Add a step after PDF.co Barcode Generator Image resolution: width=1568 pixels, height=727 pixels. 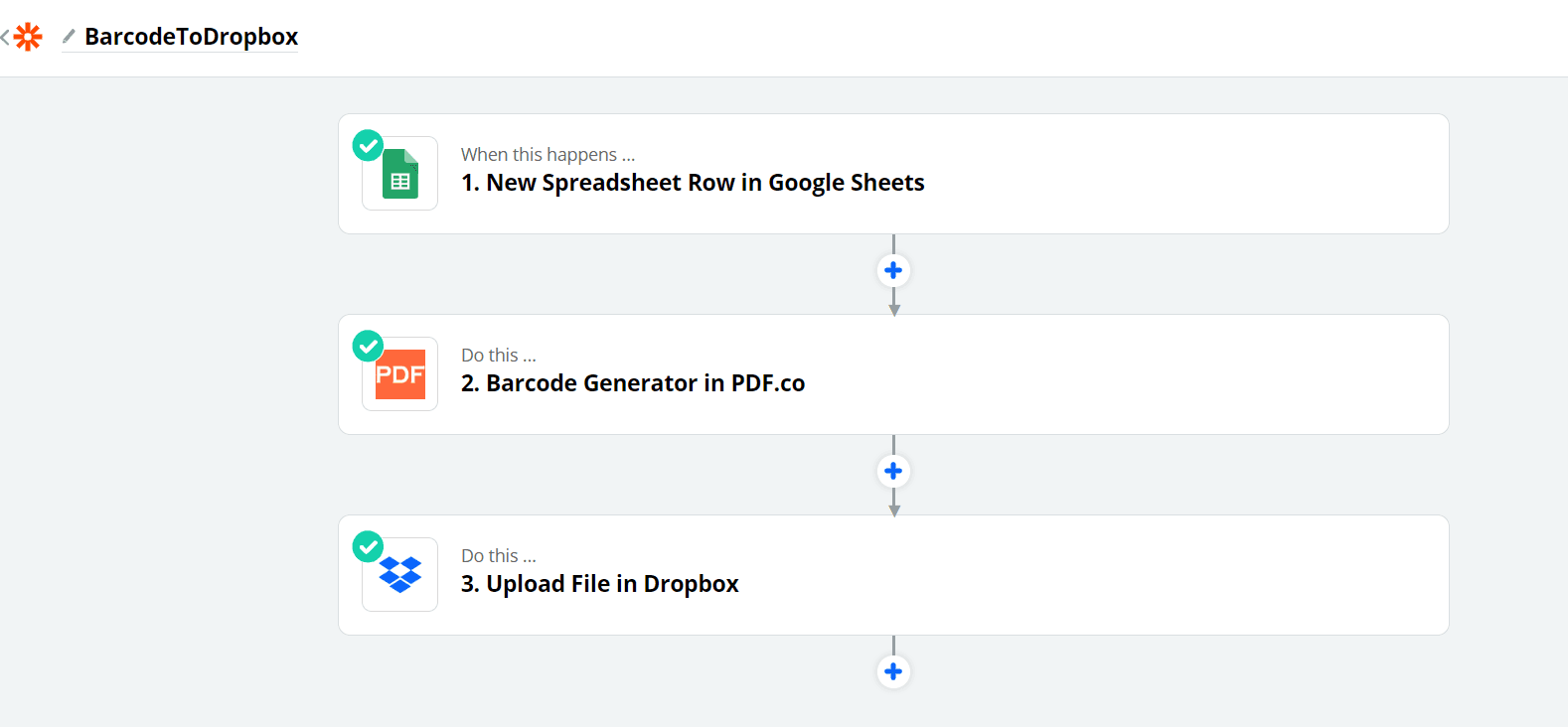pos(893,471)
